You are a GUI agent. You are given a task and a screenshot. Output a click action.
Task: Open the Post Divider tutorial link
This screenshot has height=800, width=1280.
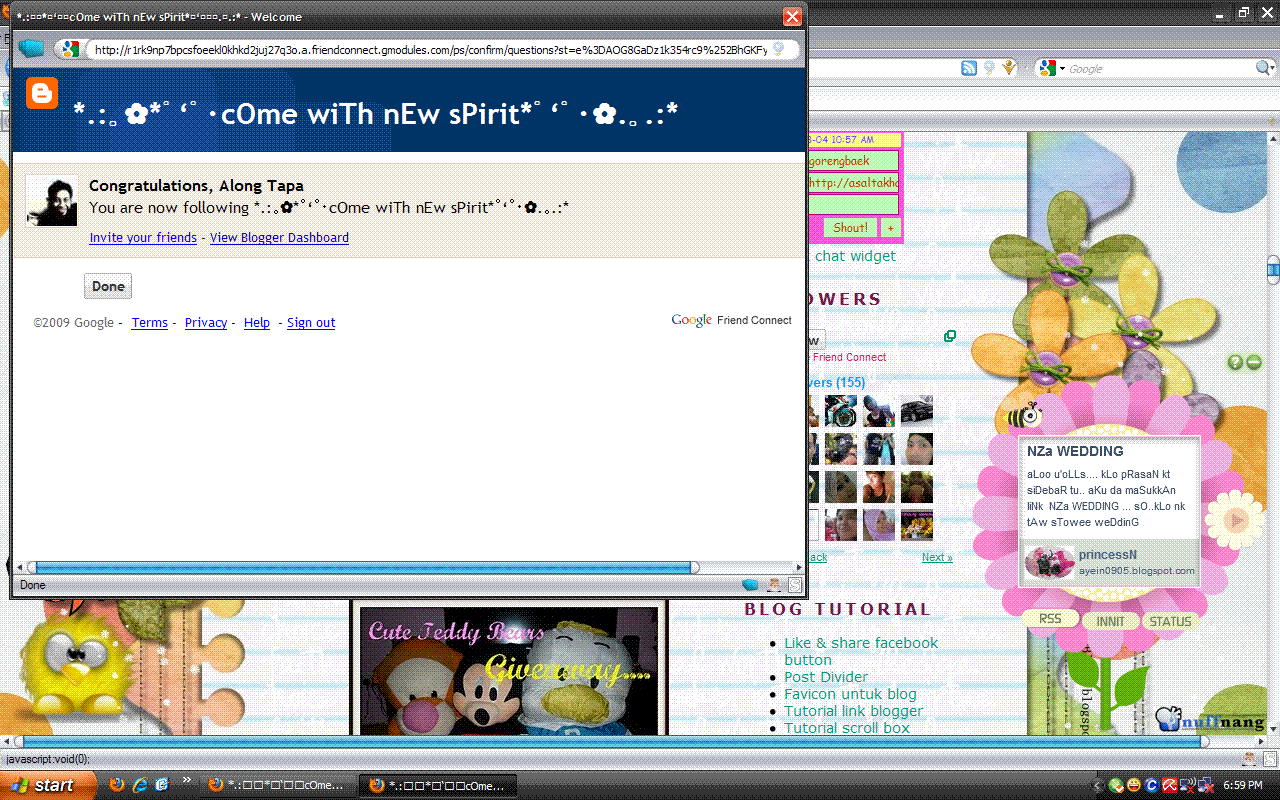[826, 677]
